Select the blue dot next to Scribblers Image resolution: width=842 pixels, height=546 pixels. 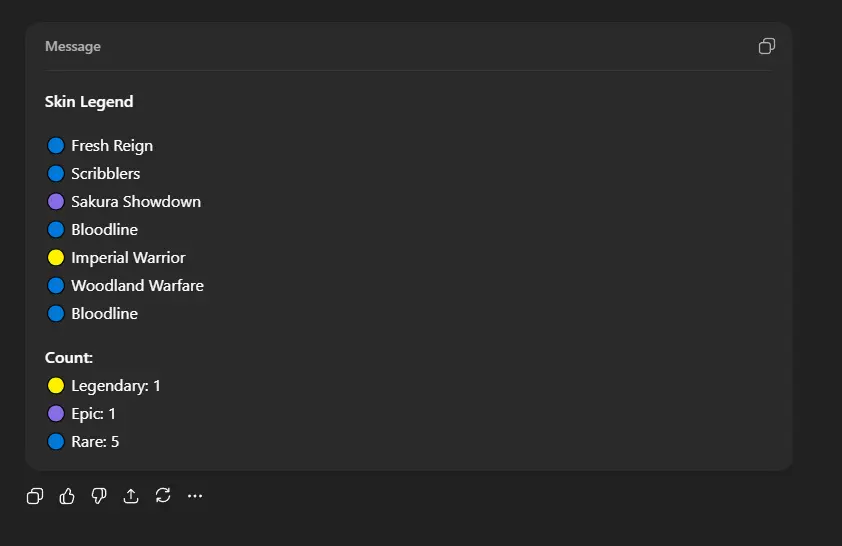[56, 174]
